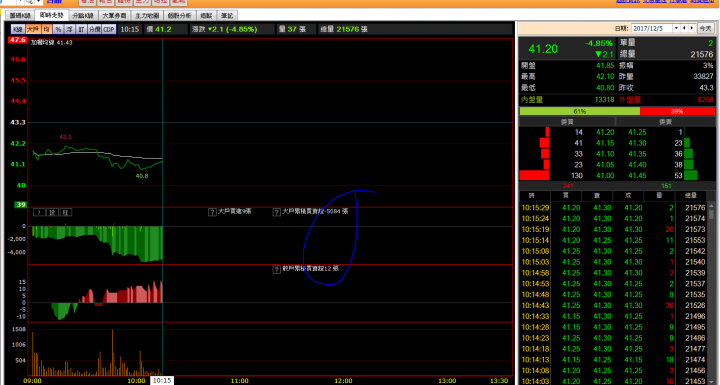
Task: Click the first orange toolbar button at top
Action: pyautogui.click(x=87, y=2)
